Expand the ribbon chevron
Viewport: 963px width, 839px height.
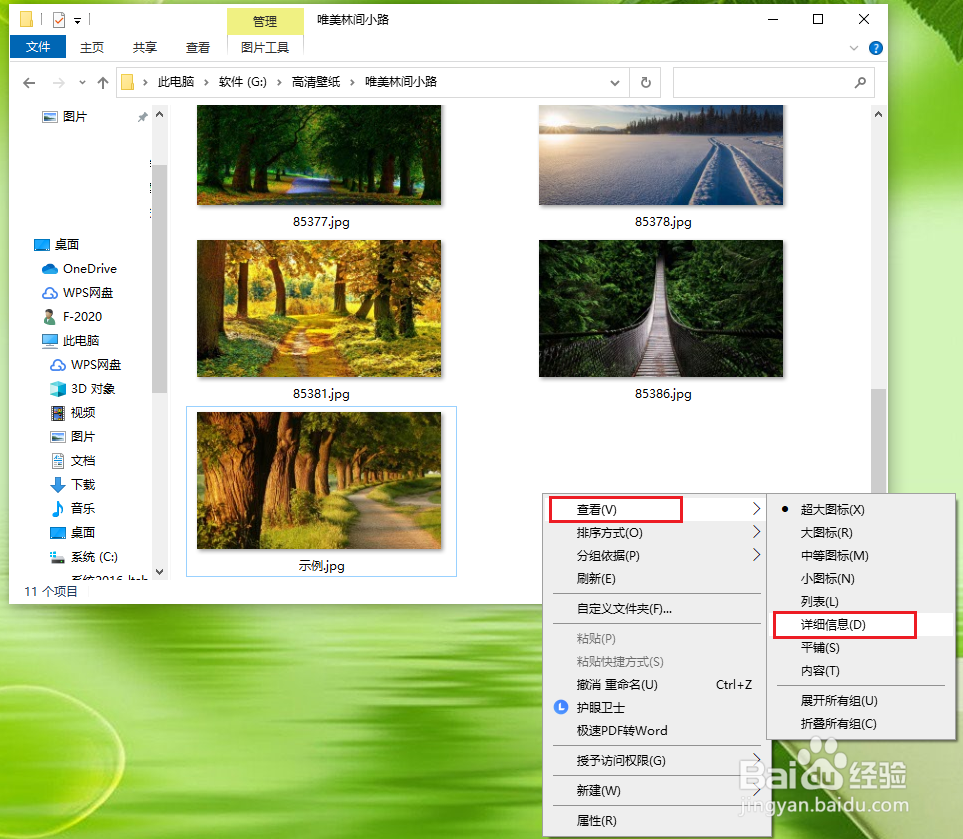pyautogui.click(x=854, y=48)
